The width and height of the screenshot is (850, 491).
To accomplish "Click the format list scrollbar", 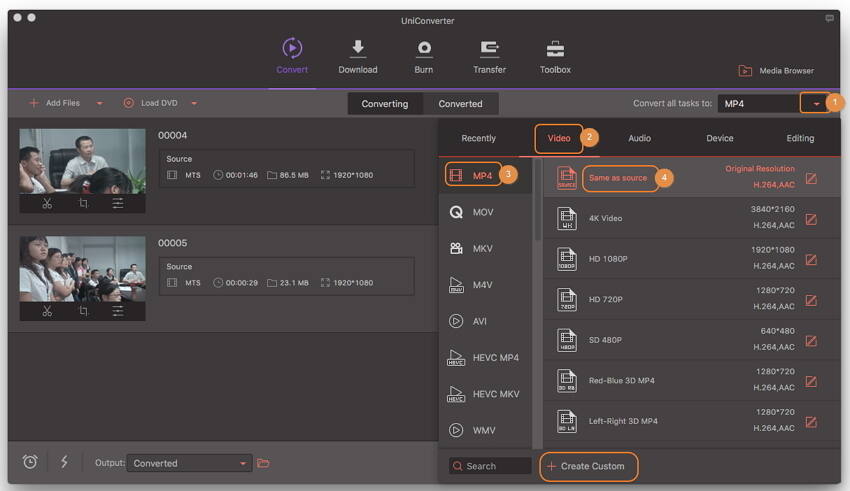I will [x=538, y=200].
